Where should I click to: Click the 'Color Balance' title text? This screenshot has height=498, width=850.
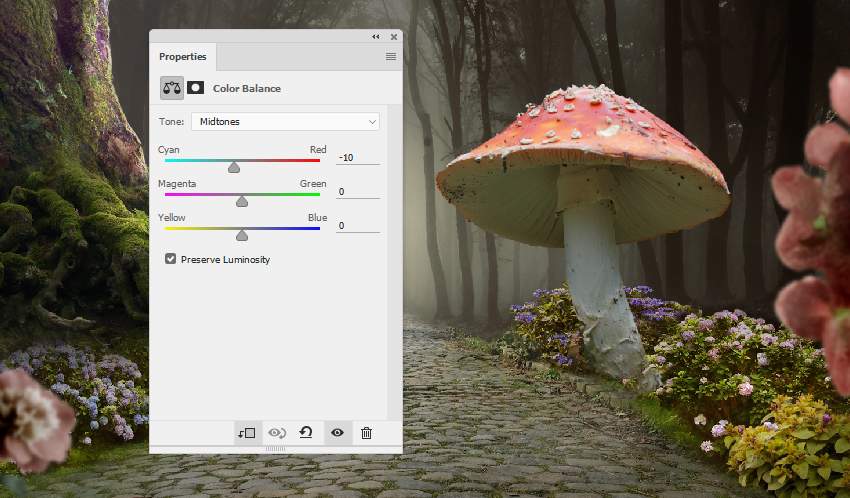pyautogui.click(x=247, y=88)
